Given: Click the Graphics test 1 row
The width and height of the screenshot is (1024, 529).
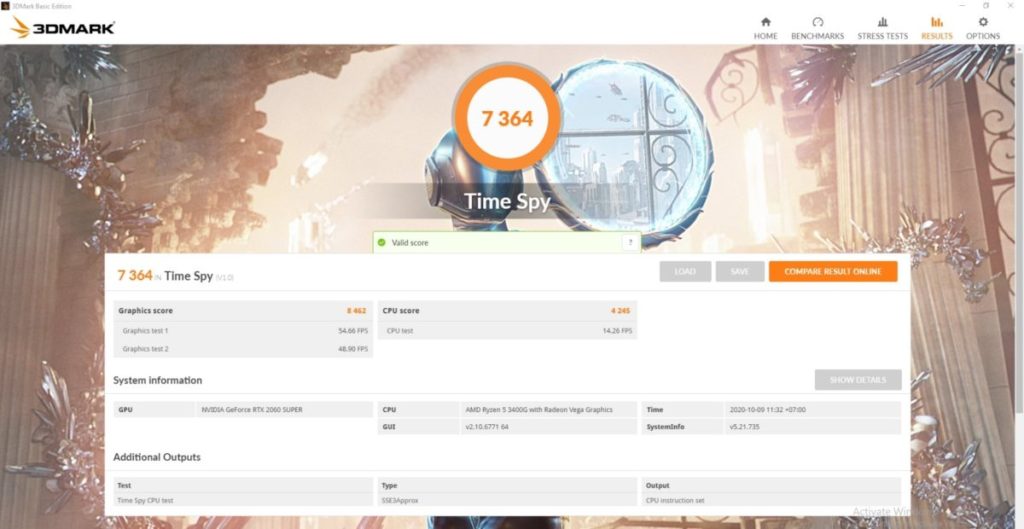Looking at the screenshot, I should coord(243,330).
